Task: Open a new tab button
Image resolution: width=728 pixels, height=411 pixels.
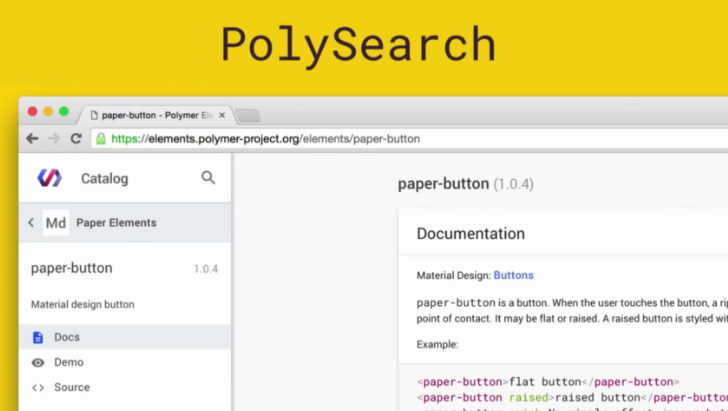Action: (248, 115)
